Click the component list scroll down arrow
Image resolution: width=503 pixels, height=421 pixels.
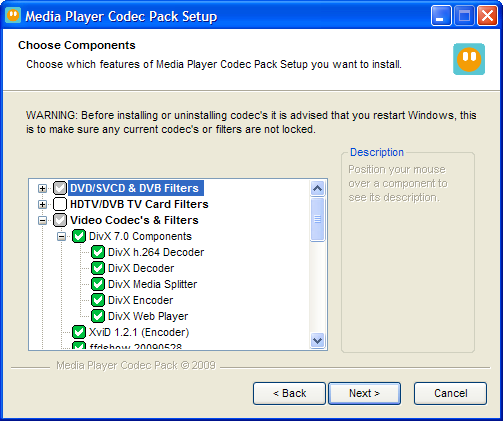(317, 340)
